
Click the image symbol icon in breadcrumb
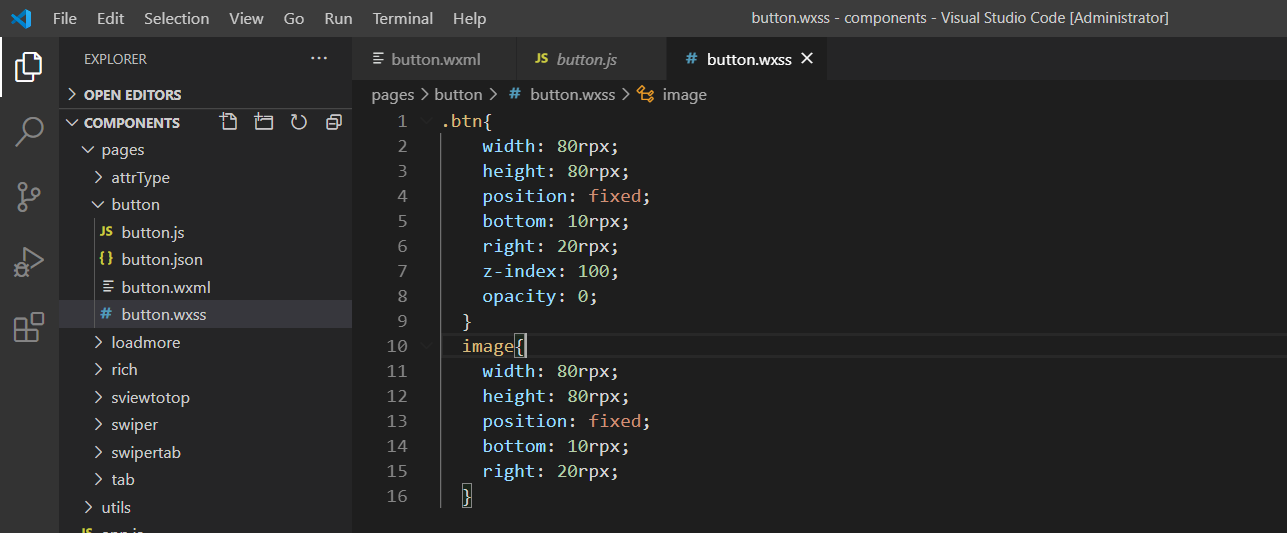[646, 94]
